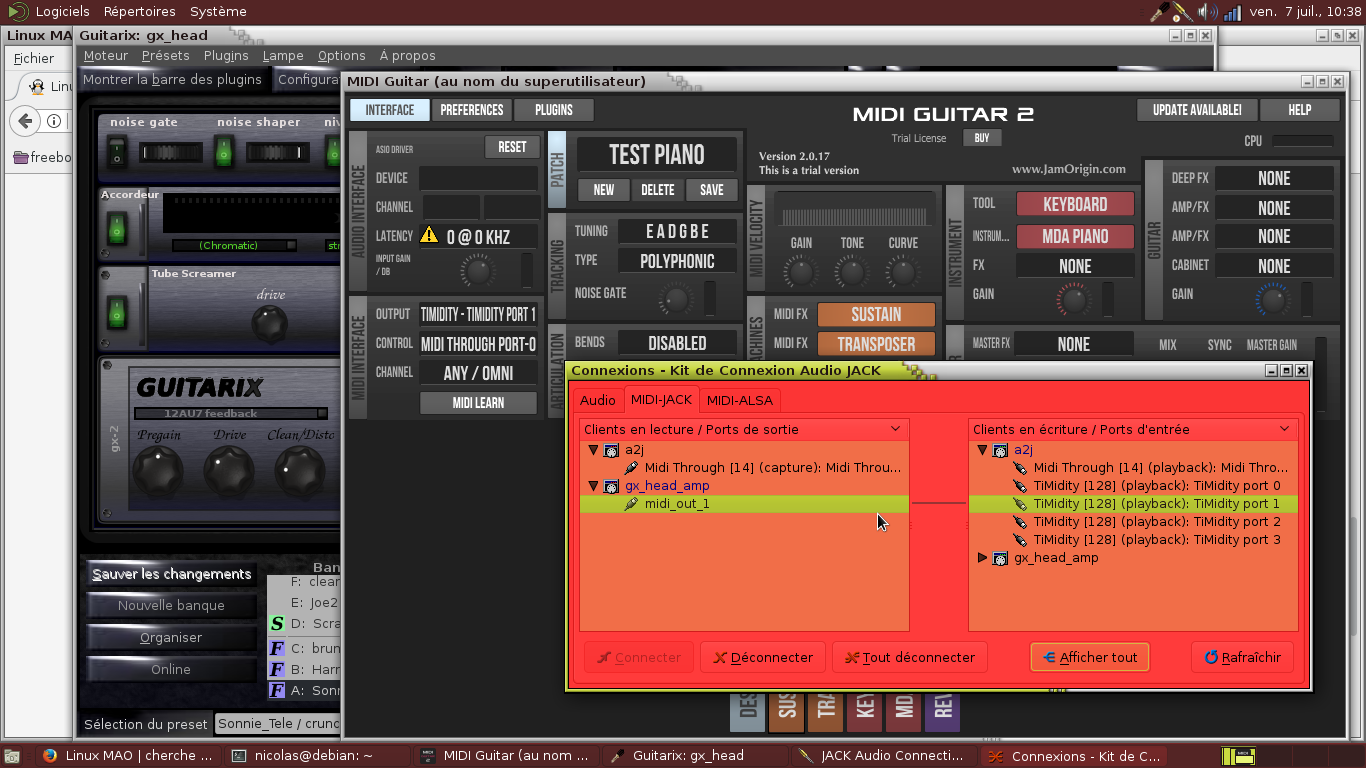Image resolution: width=1366 pixels, height=768 pixels.
Task: Open the PREFERENCES tab in MIDI Guitar
Action: click(x=472, y=110)
